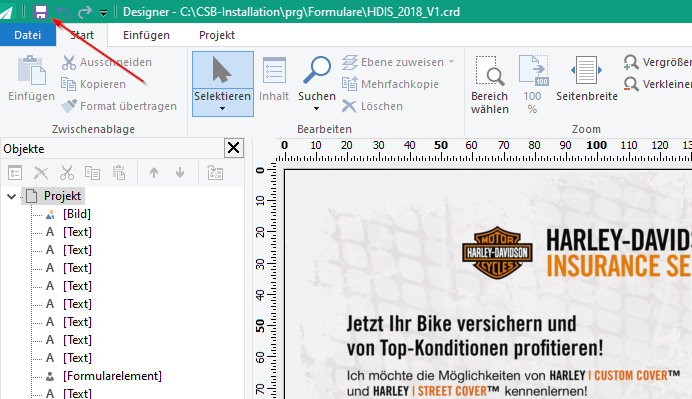The width and height of the screenshot is (692, 399).
Task: Click the horizontal ruler at mark 50
Action: 440,145
